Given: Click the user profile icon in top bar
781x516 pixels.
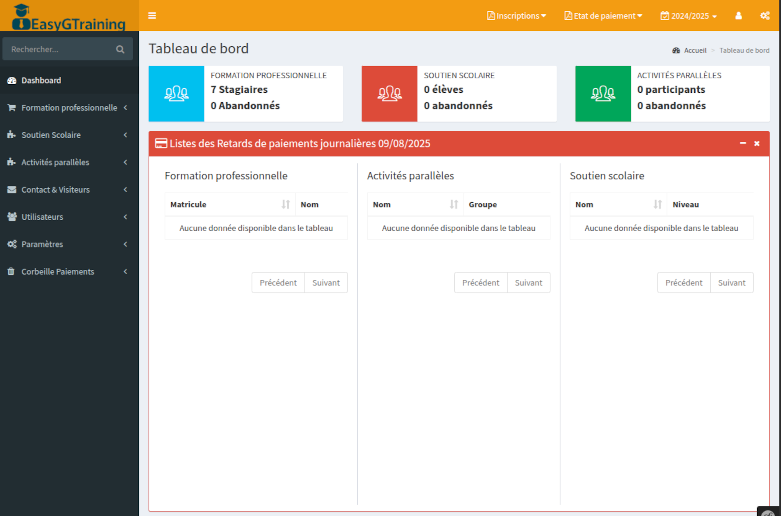Looking at the screenshot, I should click(738, 16).
